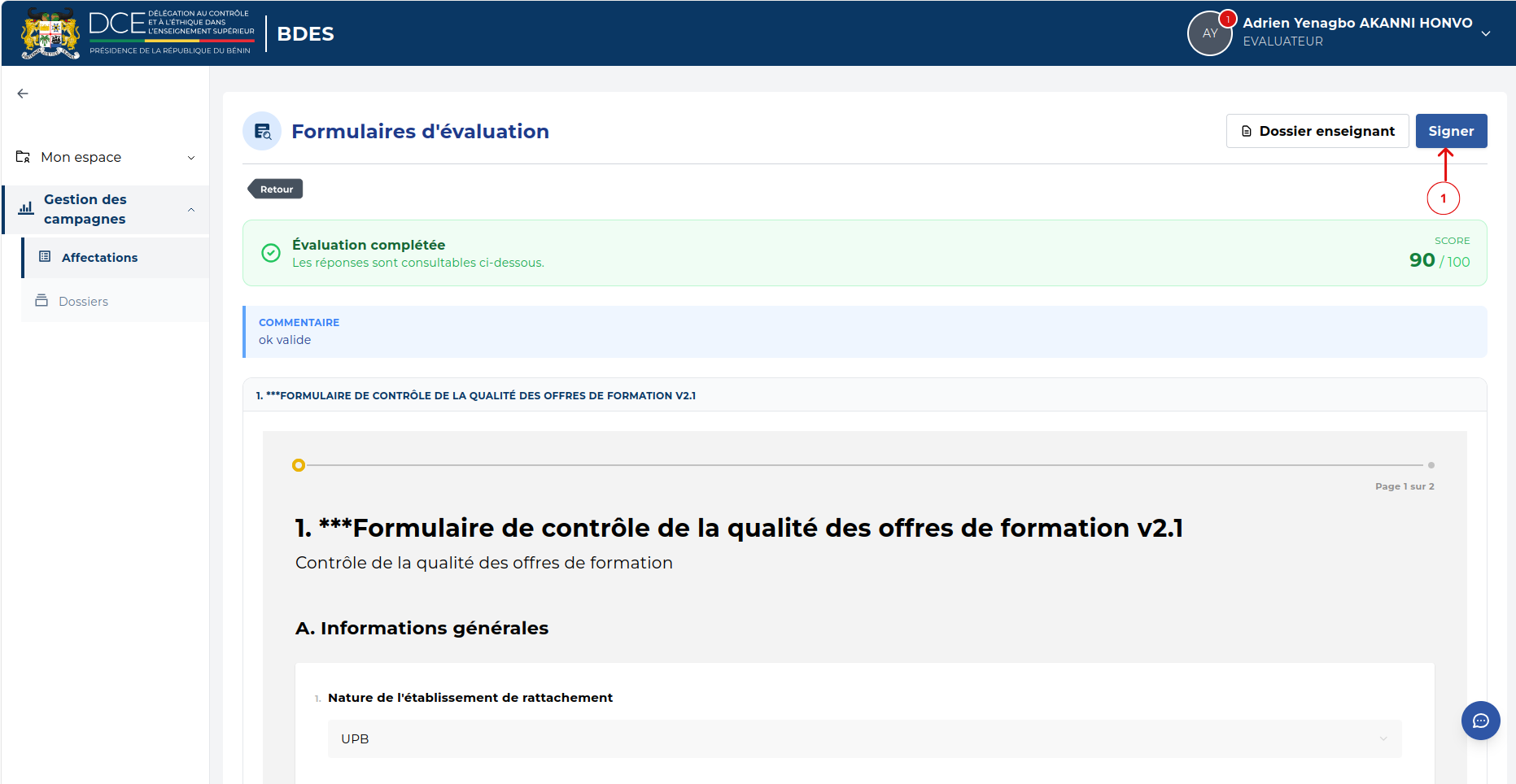1516x784 pixels.
Task: Click the Signer button
Action: coord(1451,131)
